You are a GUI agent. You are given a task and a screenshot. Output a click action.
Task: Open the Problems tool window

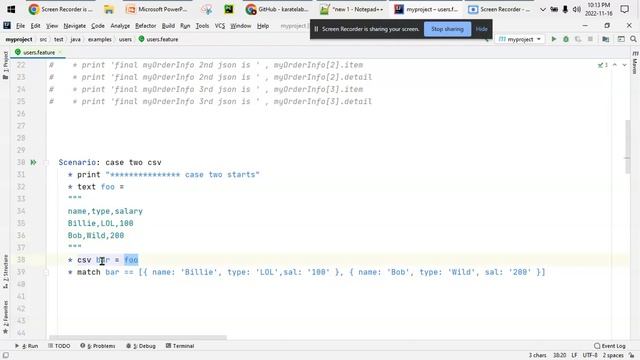pos(98,346)
